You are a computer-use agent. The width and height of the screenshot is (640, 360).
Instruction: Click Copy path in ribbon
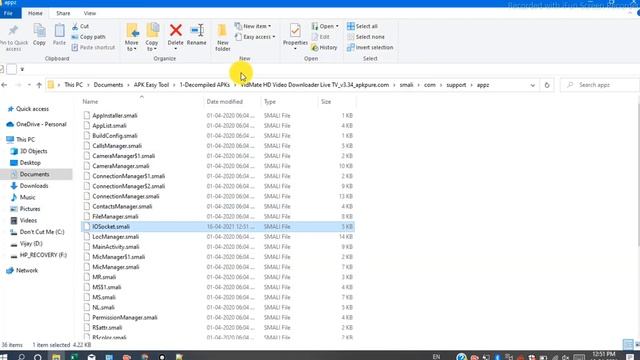pyautogui.click(x=89, y=37)
